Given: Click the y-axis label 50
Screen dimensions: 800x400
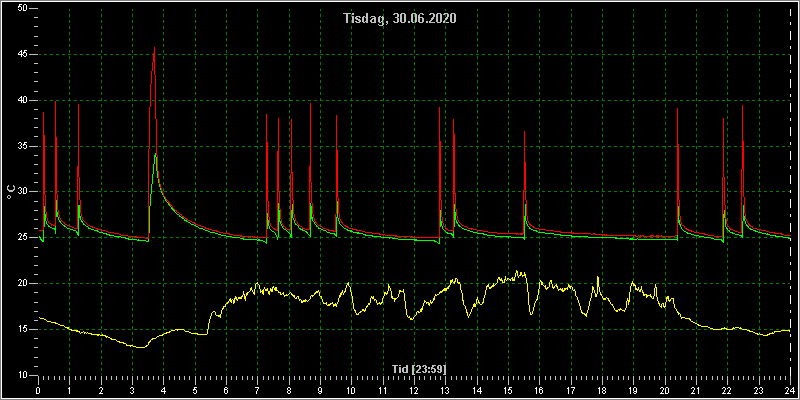Looking at the screenshot, I should [21, 9].
